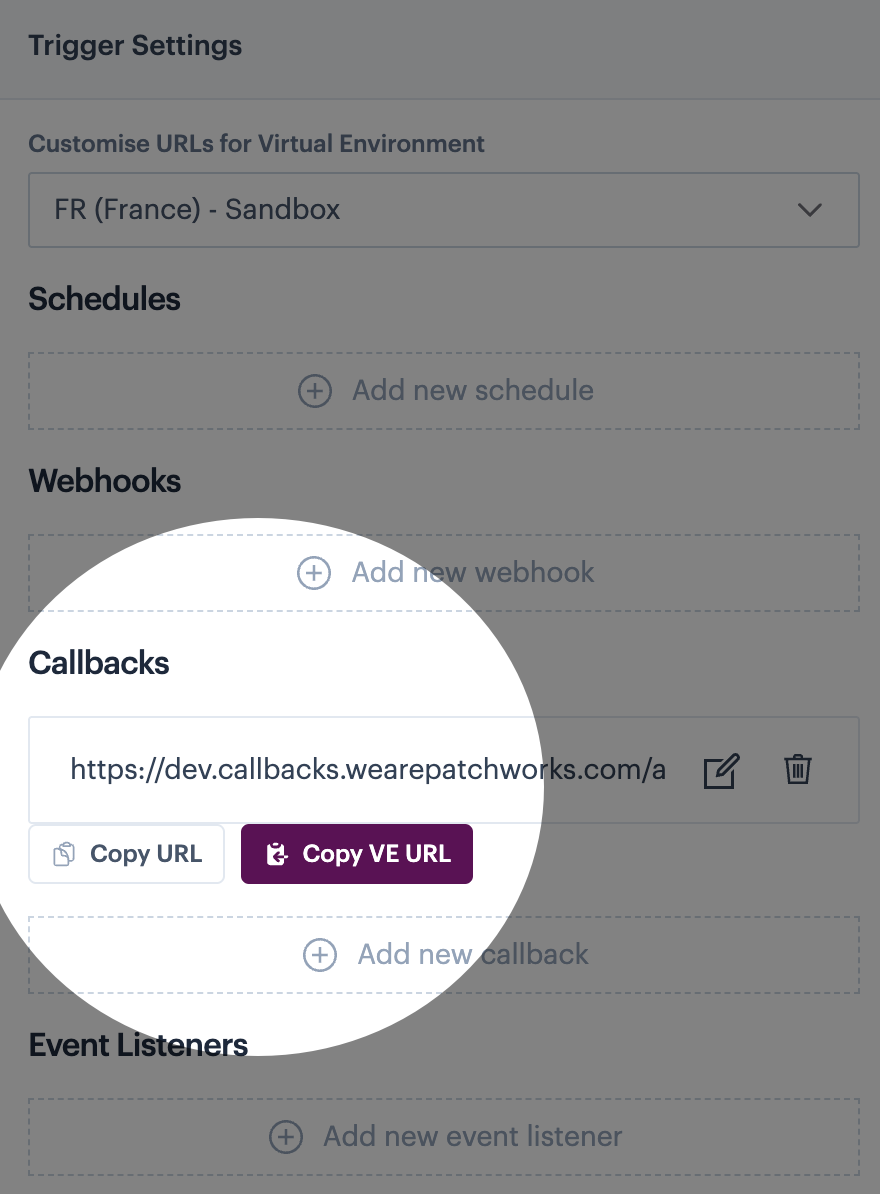Click the plus icon for new schedule
The width and height of the screenshot is (880, 1194).
click(315, 391)
